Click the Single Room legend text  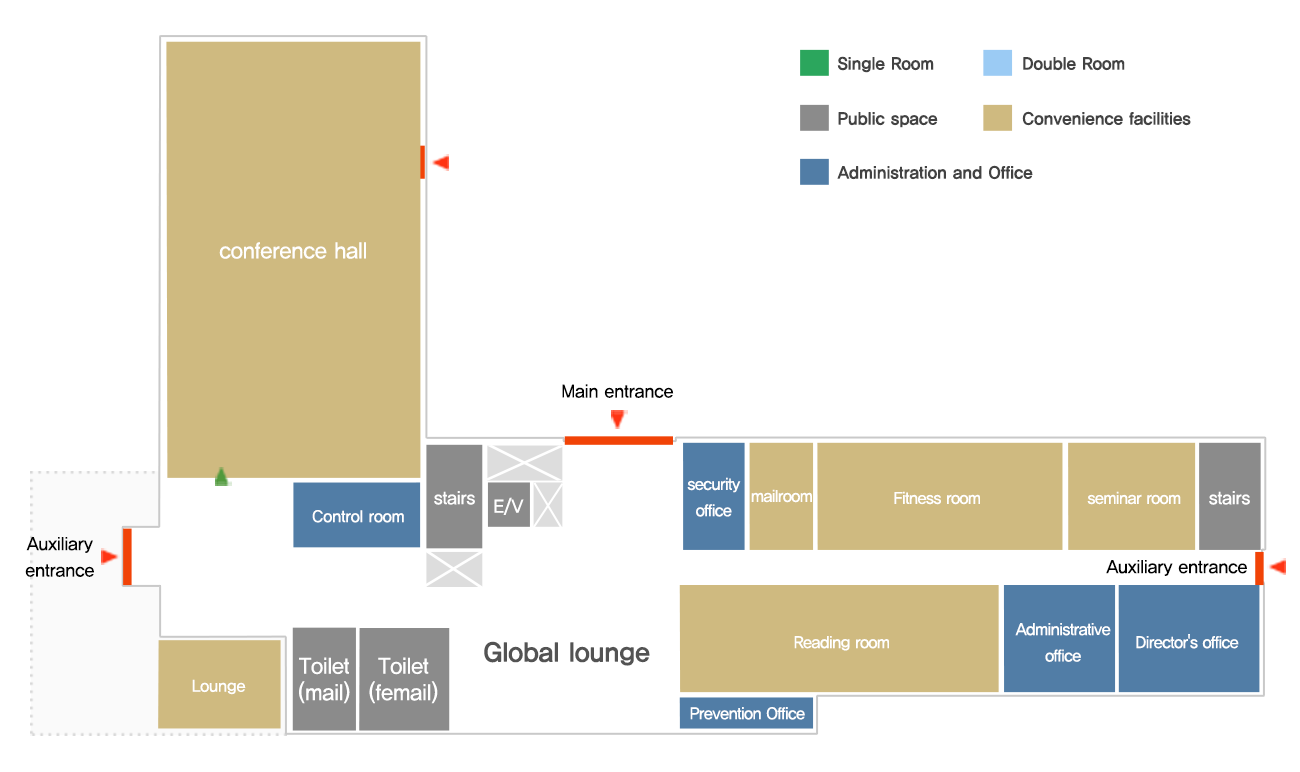click(x=886, y=64)
